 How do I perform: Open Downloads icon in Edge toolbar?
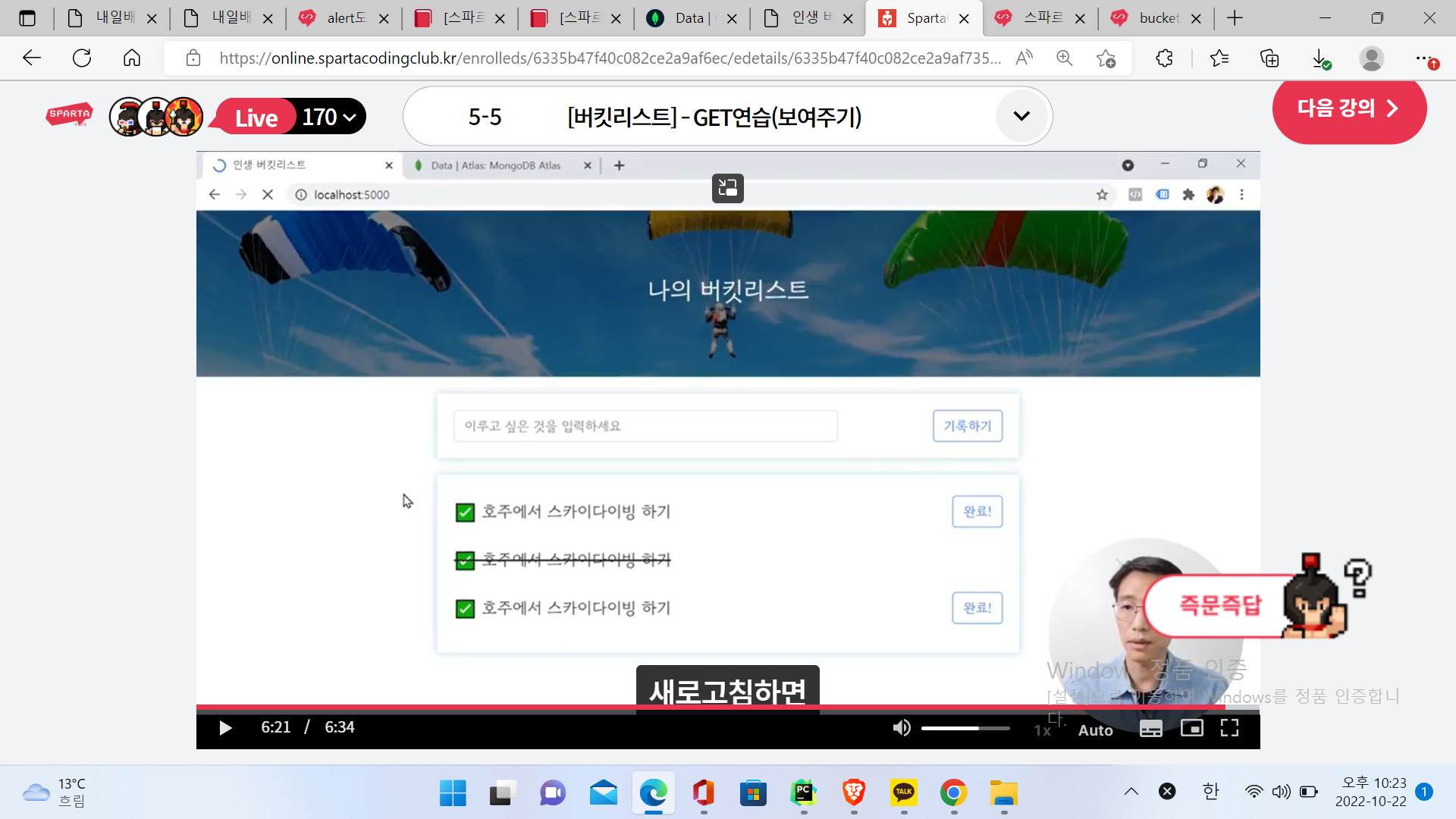(x=1320, y=58)
